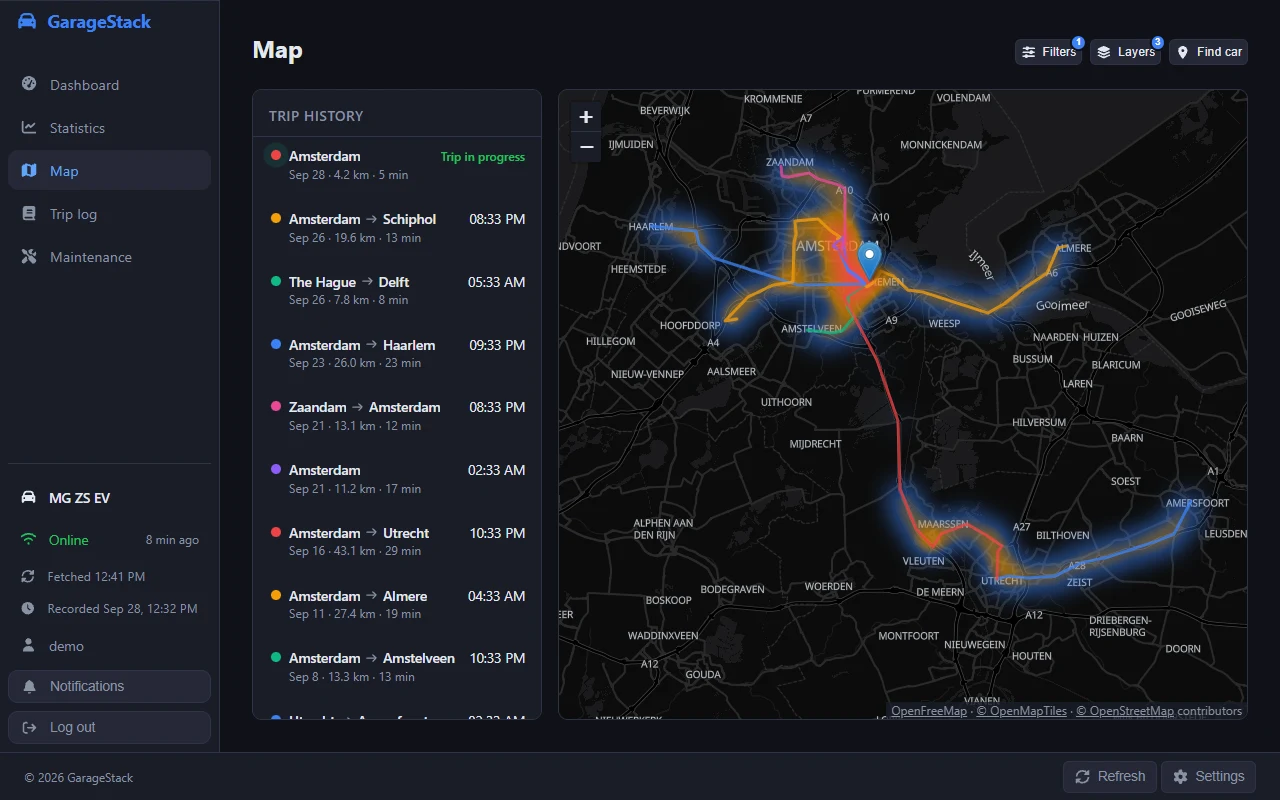Zoom out on the map

click(586, 147)
